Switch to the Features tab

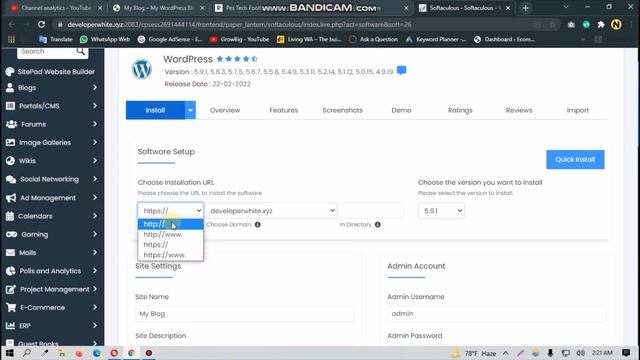(x=284, y=110)
